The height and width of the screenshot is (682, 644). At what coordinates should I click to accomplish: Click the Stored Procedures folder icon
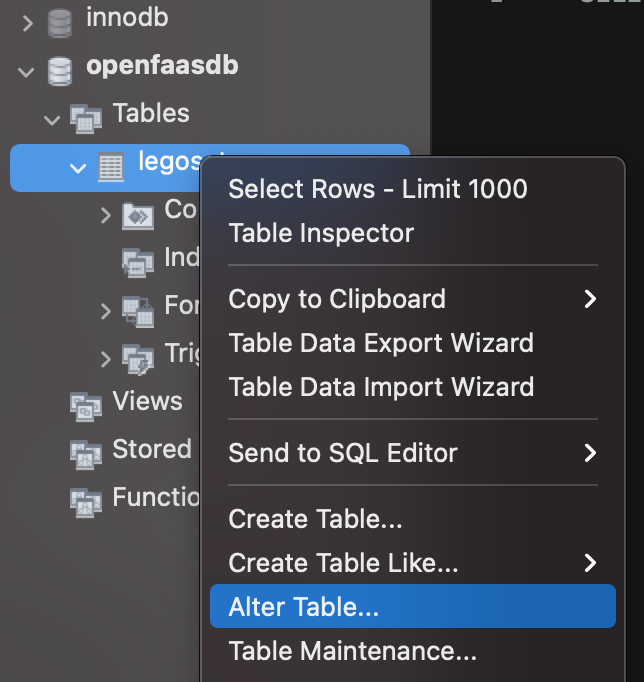click(x=86, y=452)
